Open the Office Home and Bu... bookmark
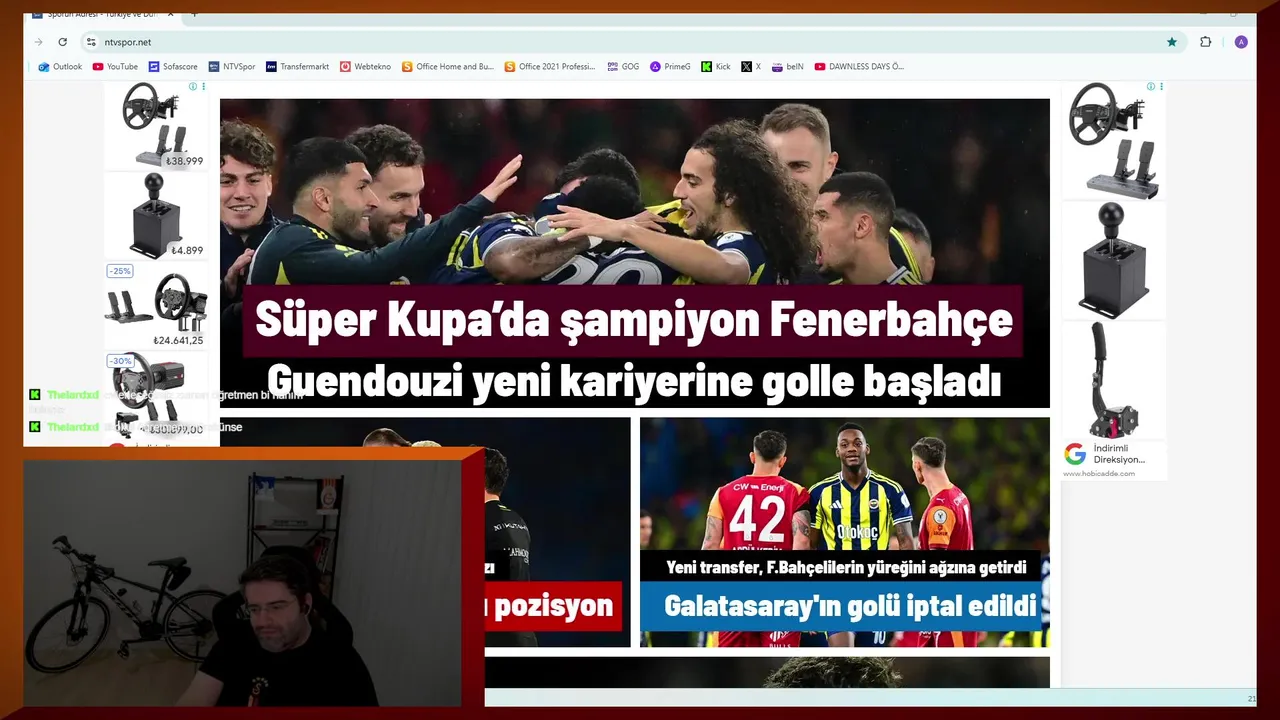This screenshot has height=720, width=1280. [448, 67]
